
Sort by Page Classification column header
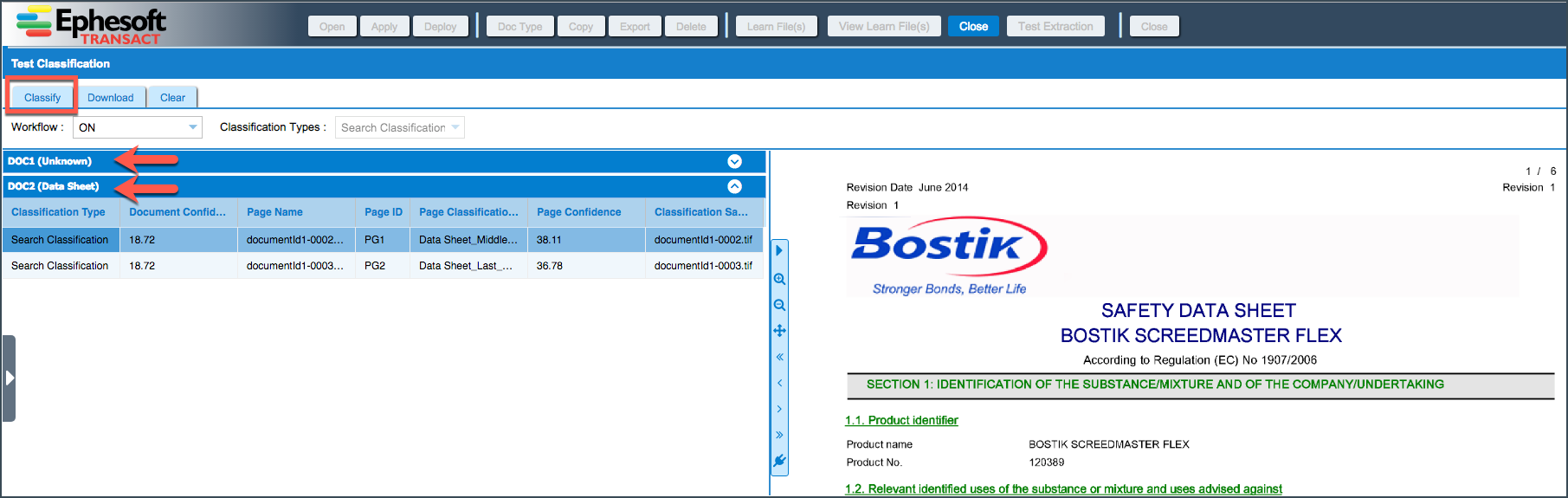click(x=468, y=212)
